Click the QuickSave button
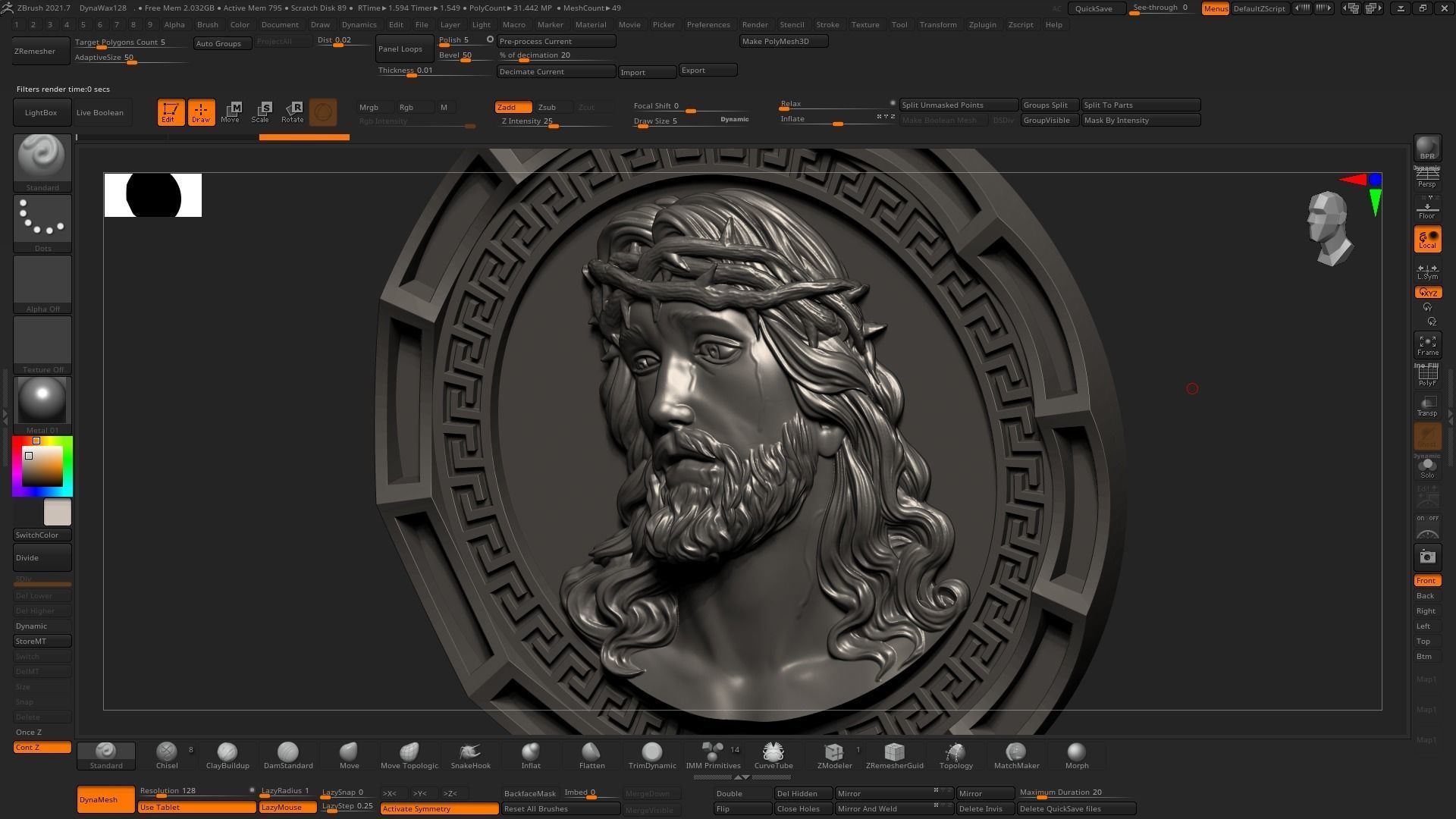The image size is (1456, 819). (1097, 8)
